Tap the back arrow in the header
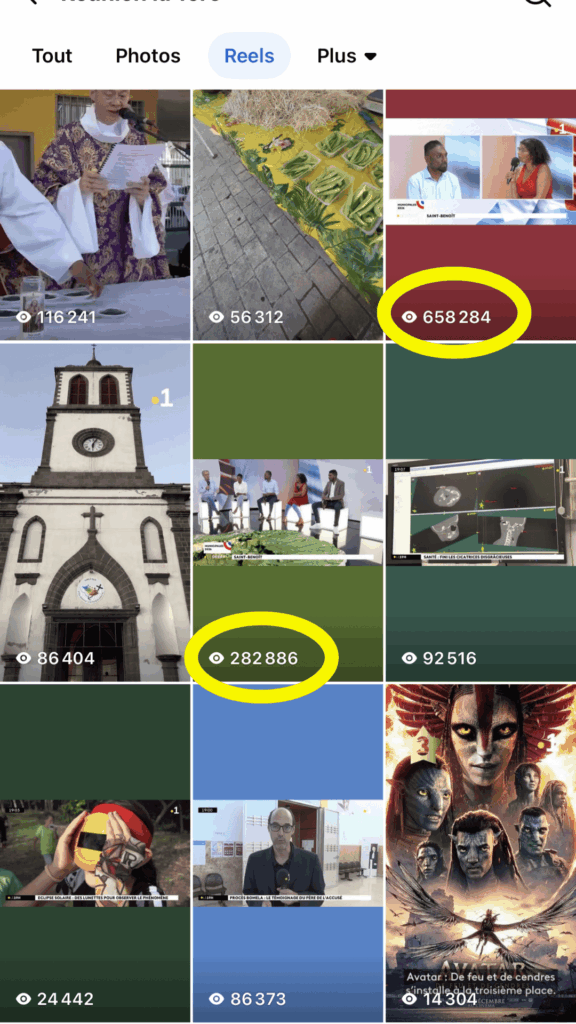This screenshot has height=1024, width=576. (31, 1)
